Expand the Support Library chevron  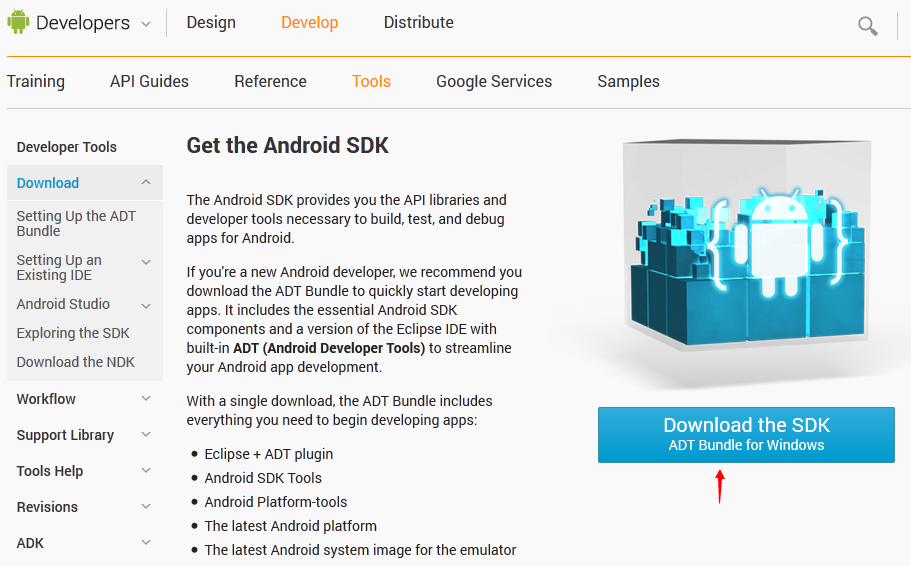point(146,435)
